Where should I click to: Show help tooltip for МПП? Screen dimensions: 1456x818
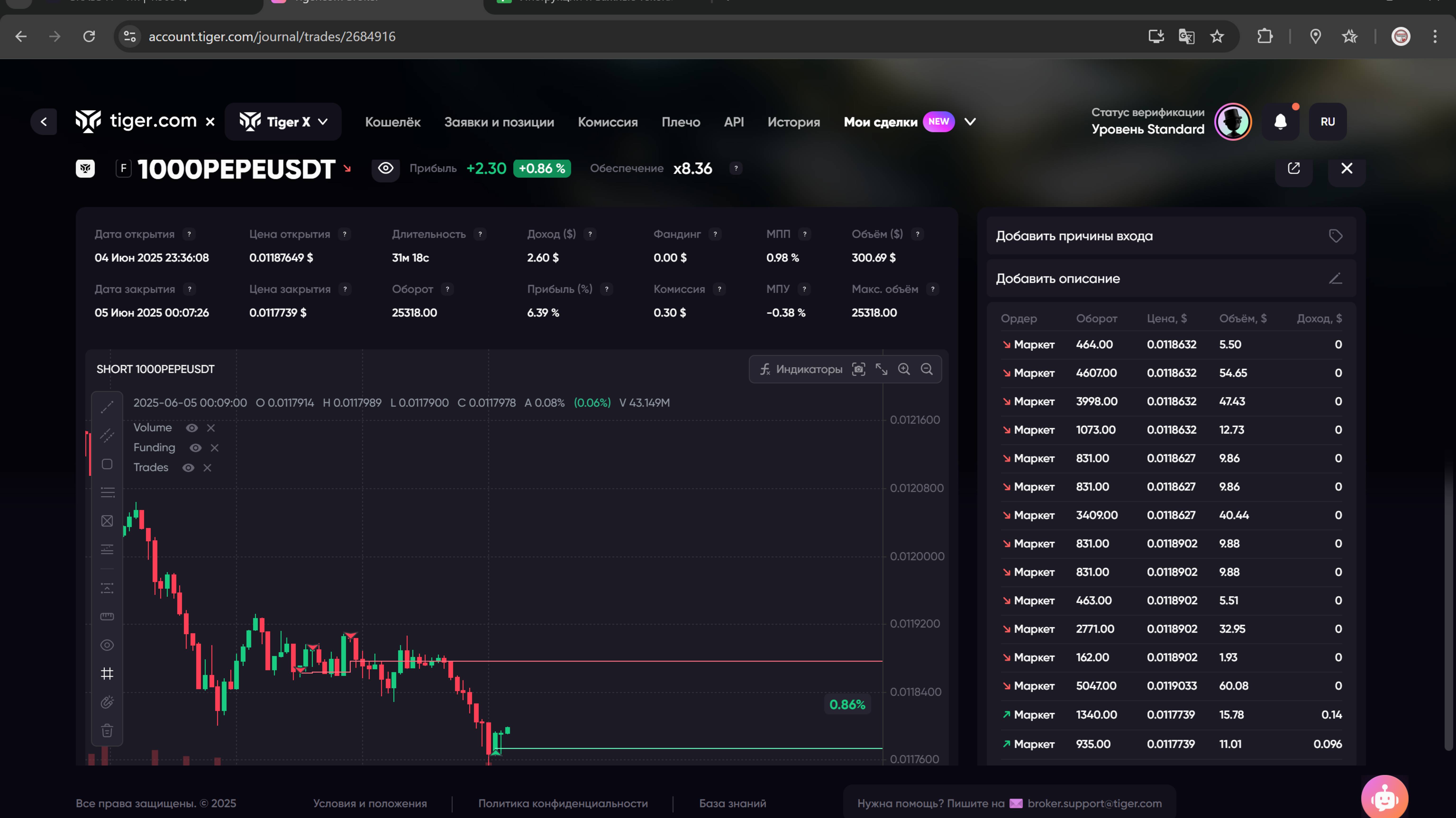tap(805, 234)
